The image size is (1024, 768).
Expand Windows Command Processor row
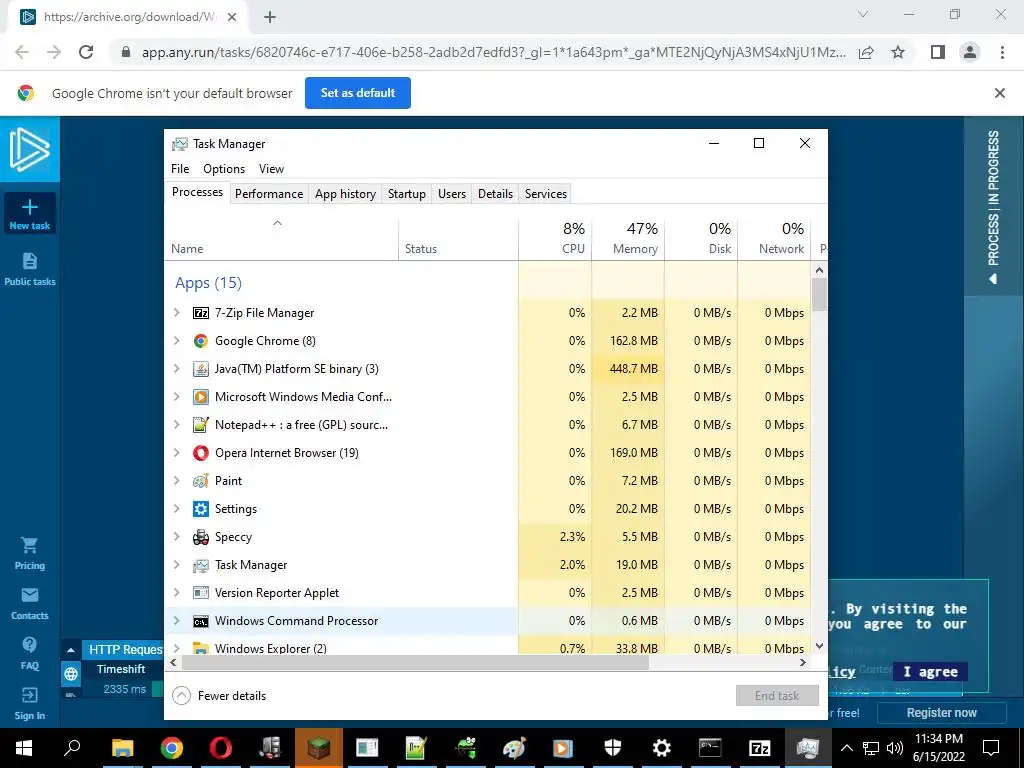coord(176,621)
